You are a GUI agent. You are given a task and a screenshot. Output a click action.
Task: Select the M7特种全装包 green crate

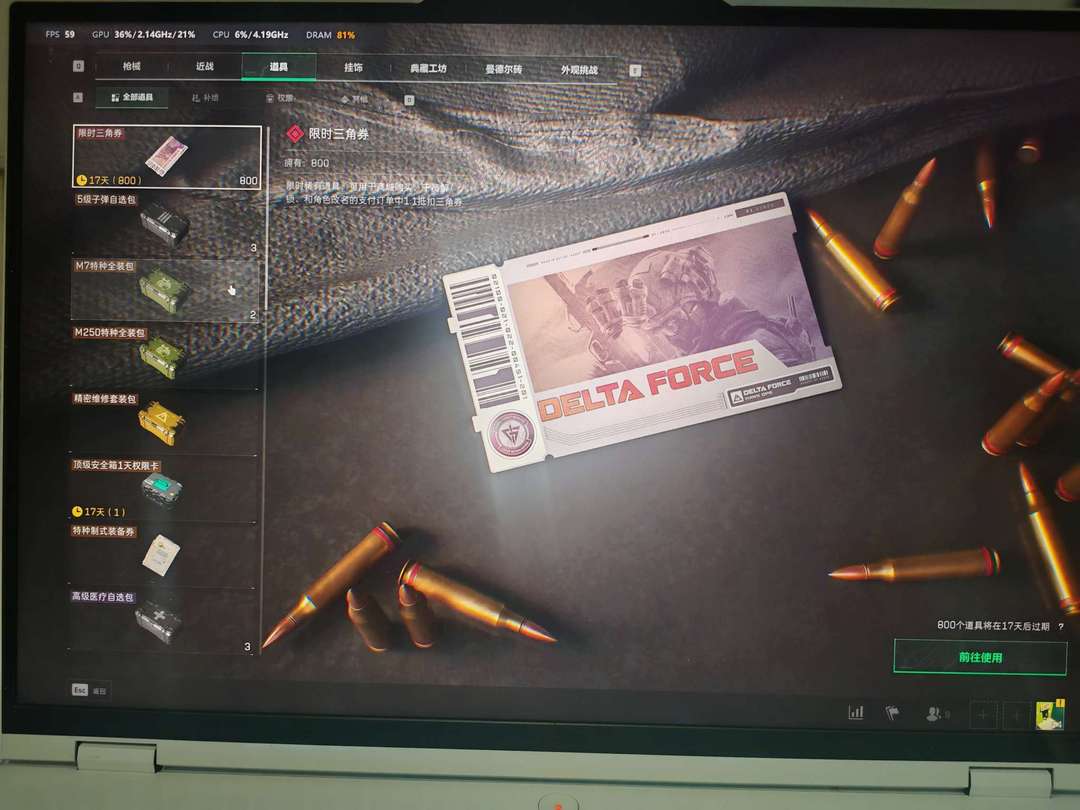click(x=165, y=290)
